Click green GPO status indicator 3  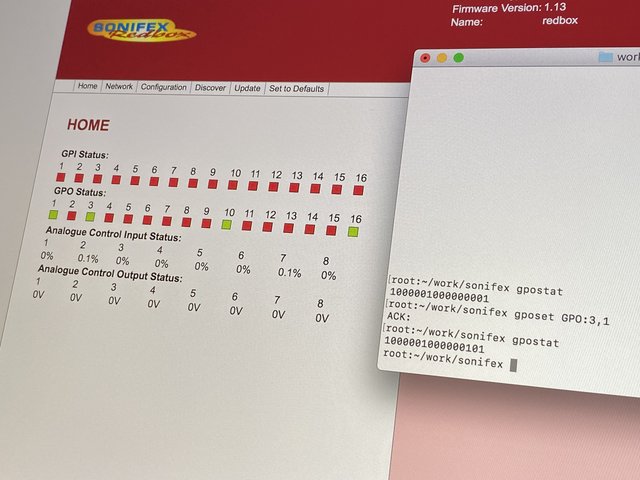pyautogui.click(x=90, y=216)
